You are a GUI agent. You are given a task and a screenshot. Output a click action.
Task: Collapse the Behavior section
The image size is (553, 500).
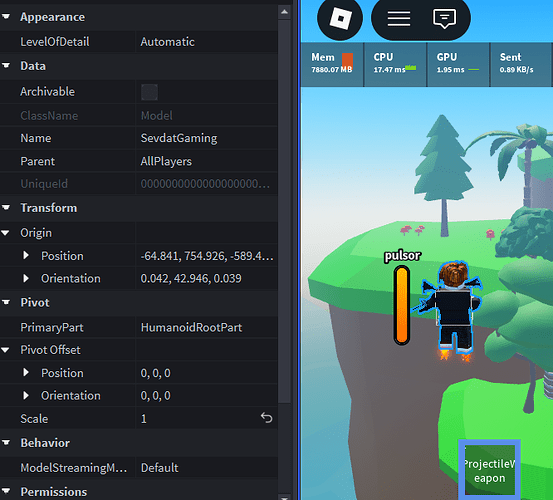tap(6, 443)
